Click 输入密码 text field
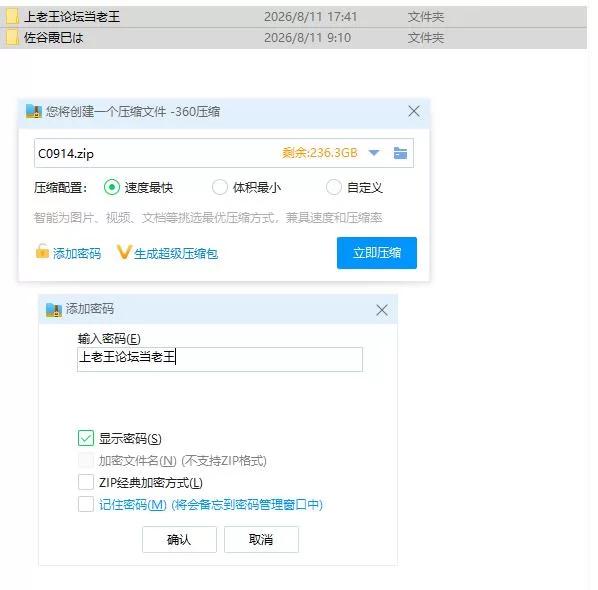The height and width of the screenshot is (590, 598). click(x=220, y=359)
